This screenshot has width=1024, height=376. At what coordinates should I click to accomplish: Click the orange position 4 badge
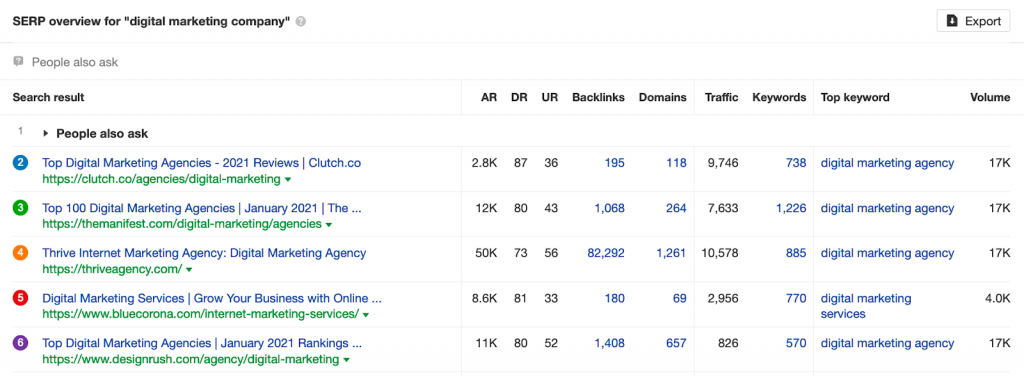click(20, 253)
